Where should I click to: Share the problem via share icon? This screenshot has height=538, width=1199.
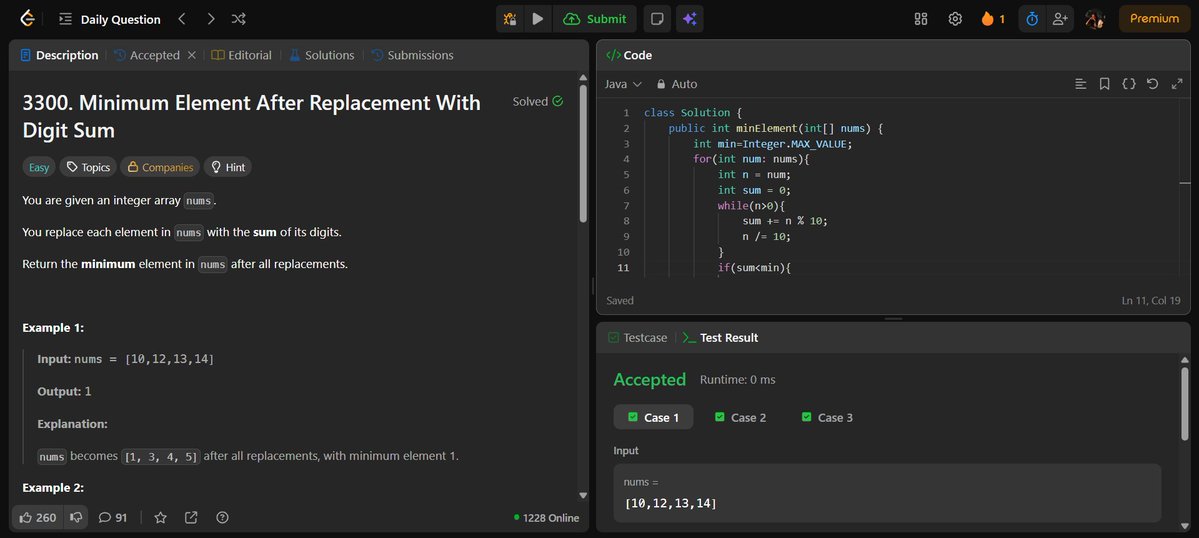191,517
